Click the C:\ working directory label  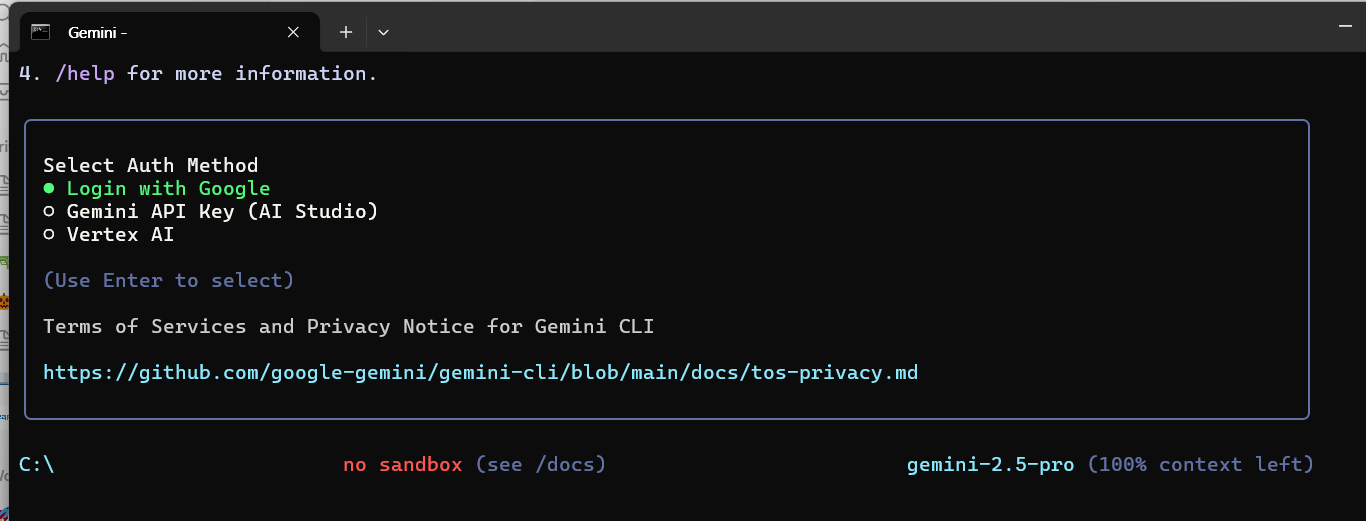[37, 464]
